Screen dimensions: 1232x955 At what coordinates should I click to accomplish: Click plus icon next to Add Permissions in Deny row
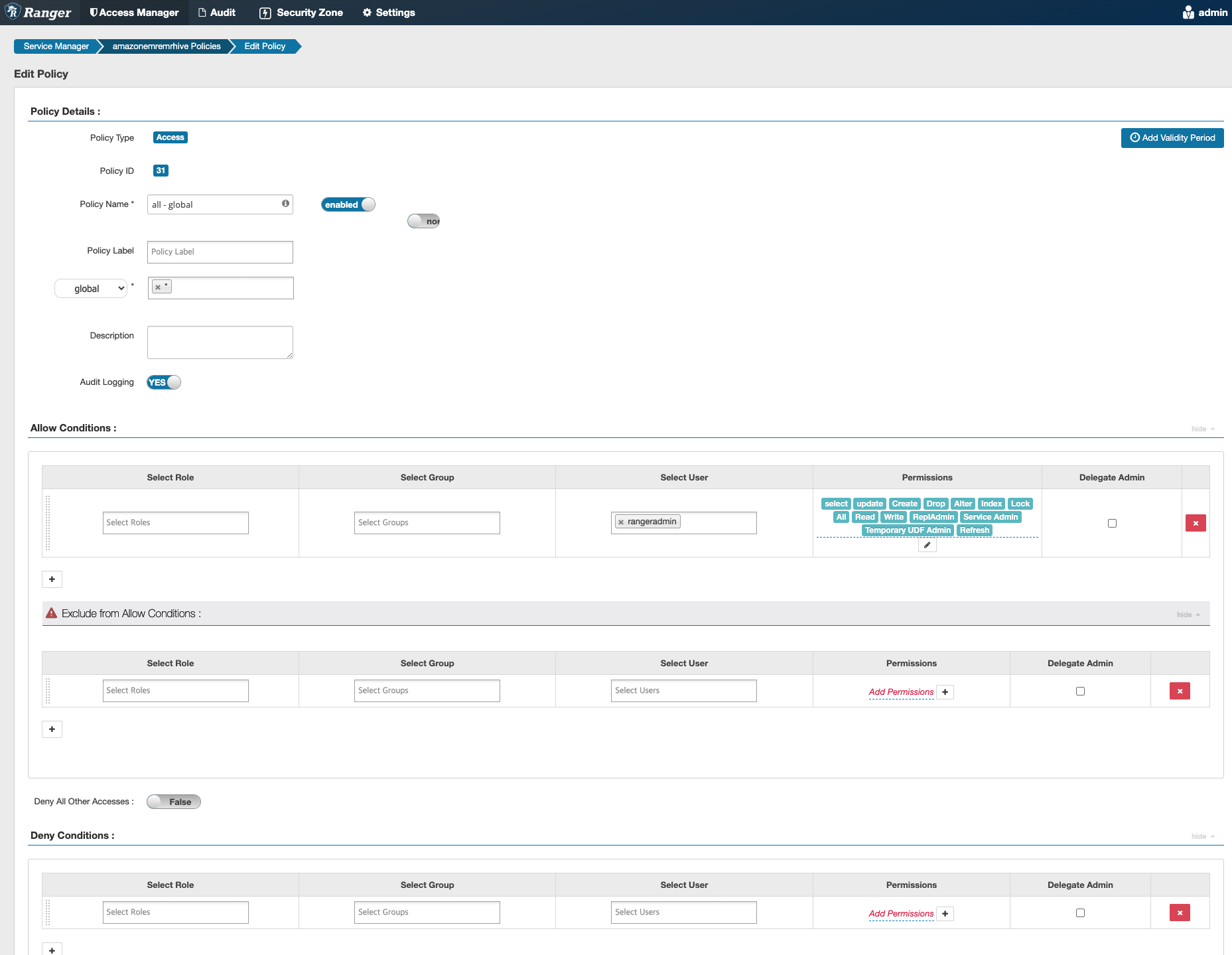point(945,914)
